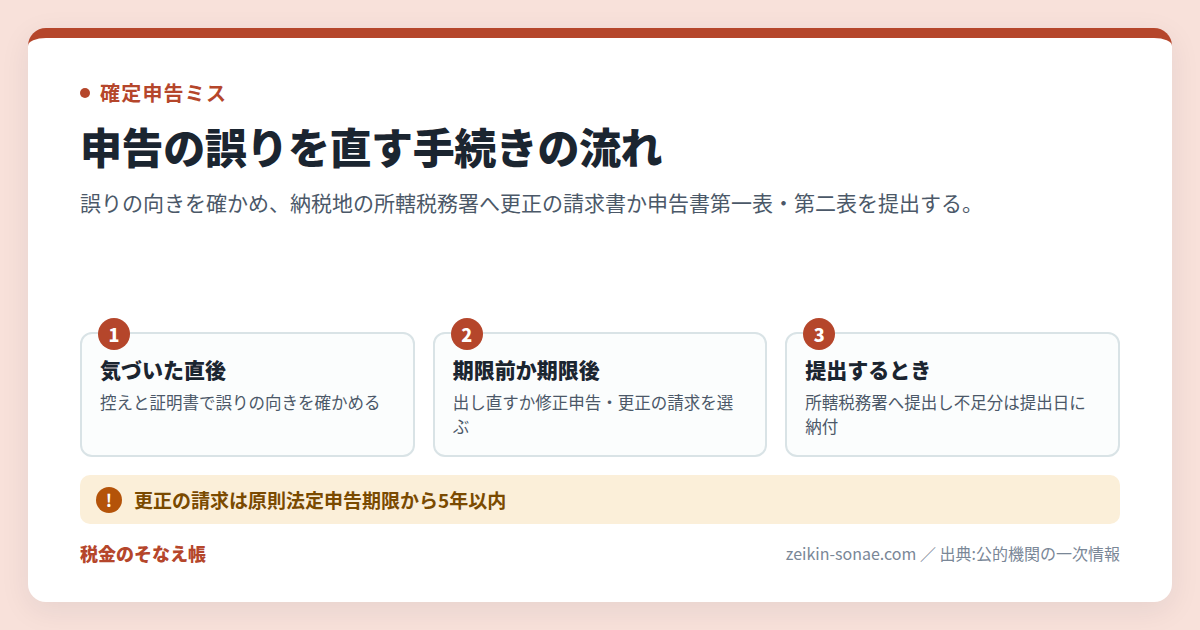Click the step 2 number badge
This screenshot has height=630, width=1200.
coord(467,334)
